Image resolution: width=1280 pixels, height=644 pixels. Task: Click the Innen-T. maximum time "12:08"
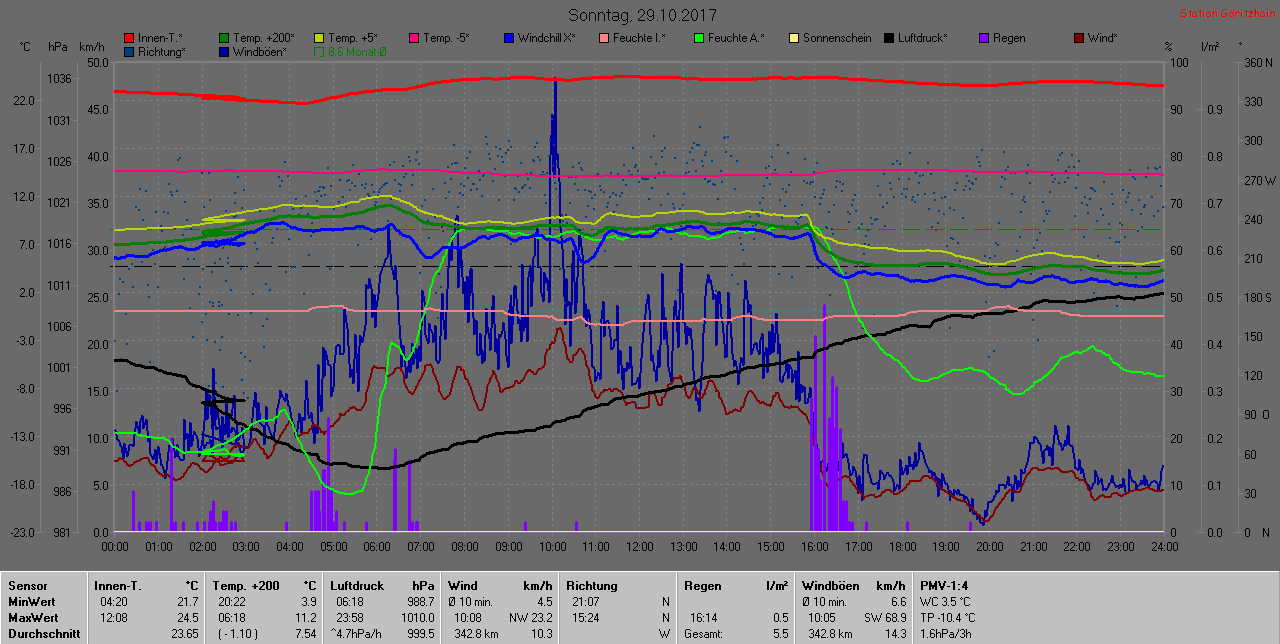[115, 618]
